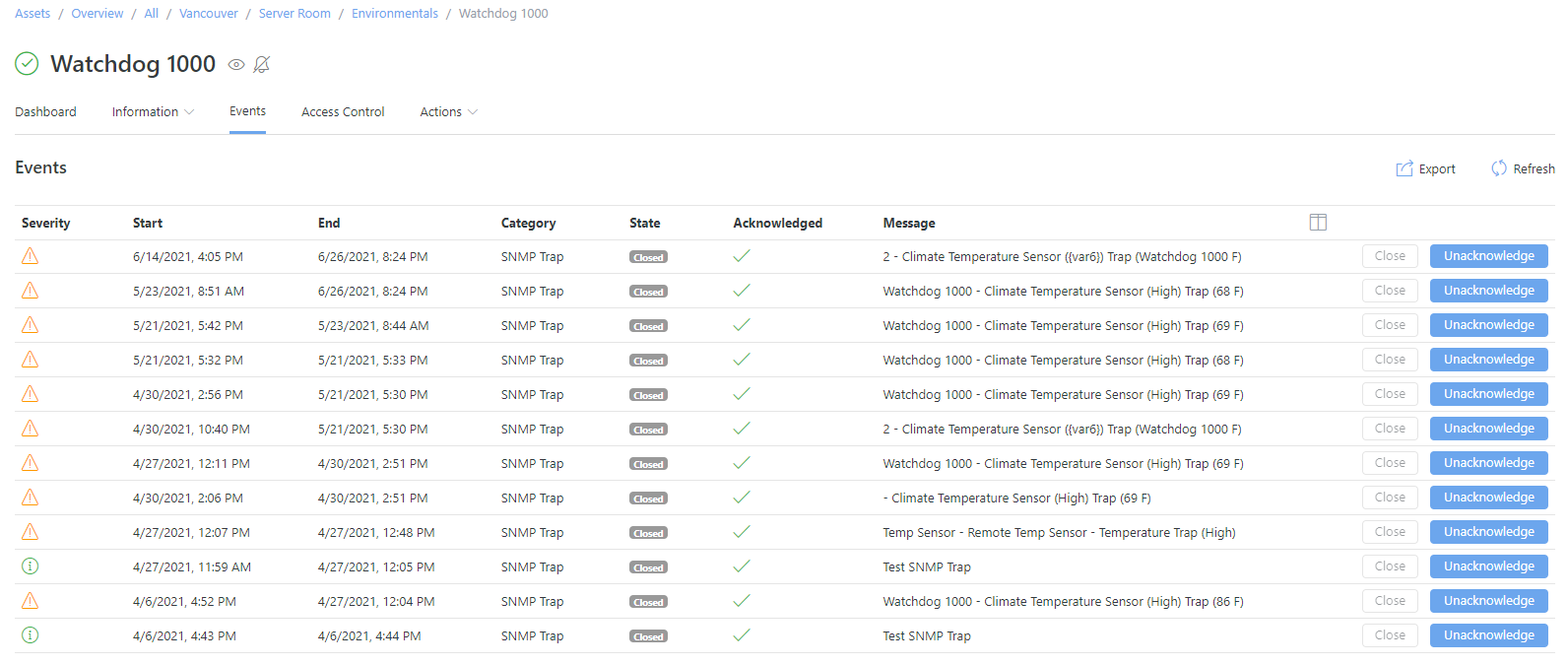Click warning severity icon for 6/14/2021, 4:05 PM event
Screen dimensions: 1568x665
(x=31, y=256)
